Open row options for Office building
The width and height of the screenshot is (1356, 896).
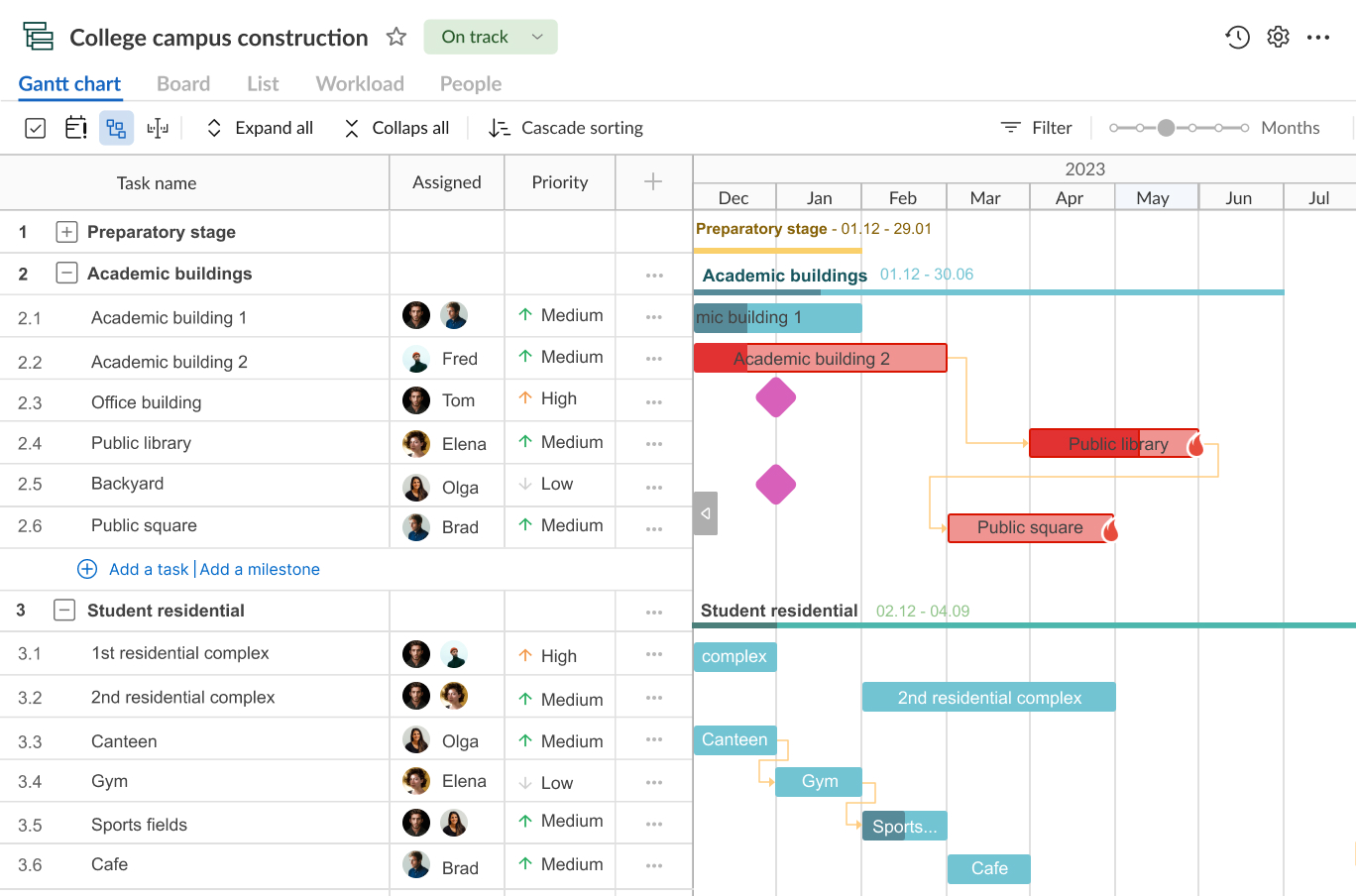[x=654, y=402]
